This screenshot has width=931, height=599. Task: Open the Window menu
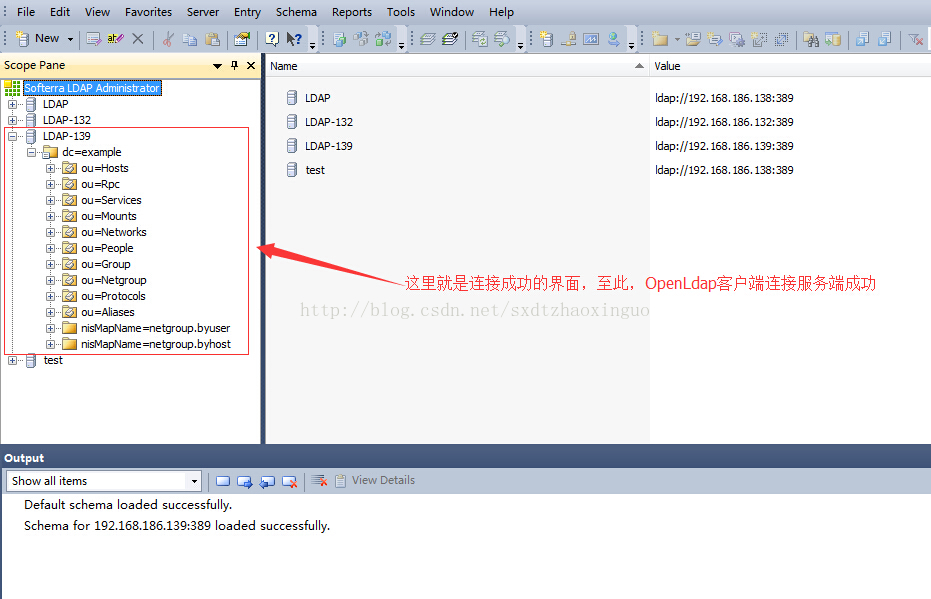click(x=452, y=12)
